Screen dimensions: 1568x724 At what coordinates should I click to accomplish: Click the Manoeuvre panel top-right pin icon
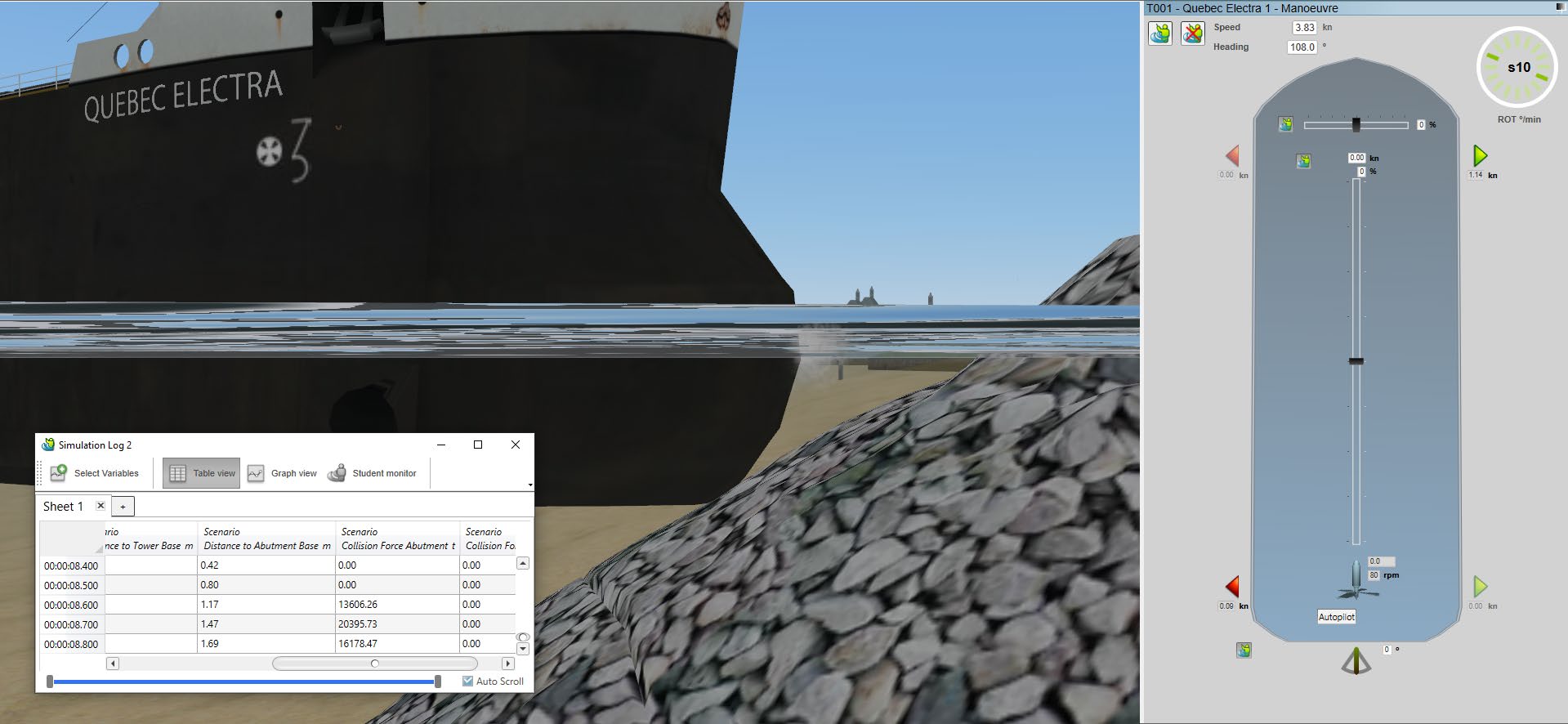tap(1560, 7)
